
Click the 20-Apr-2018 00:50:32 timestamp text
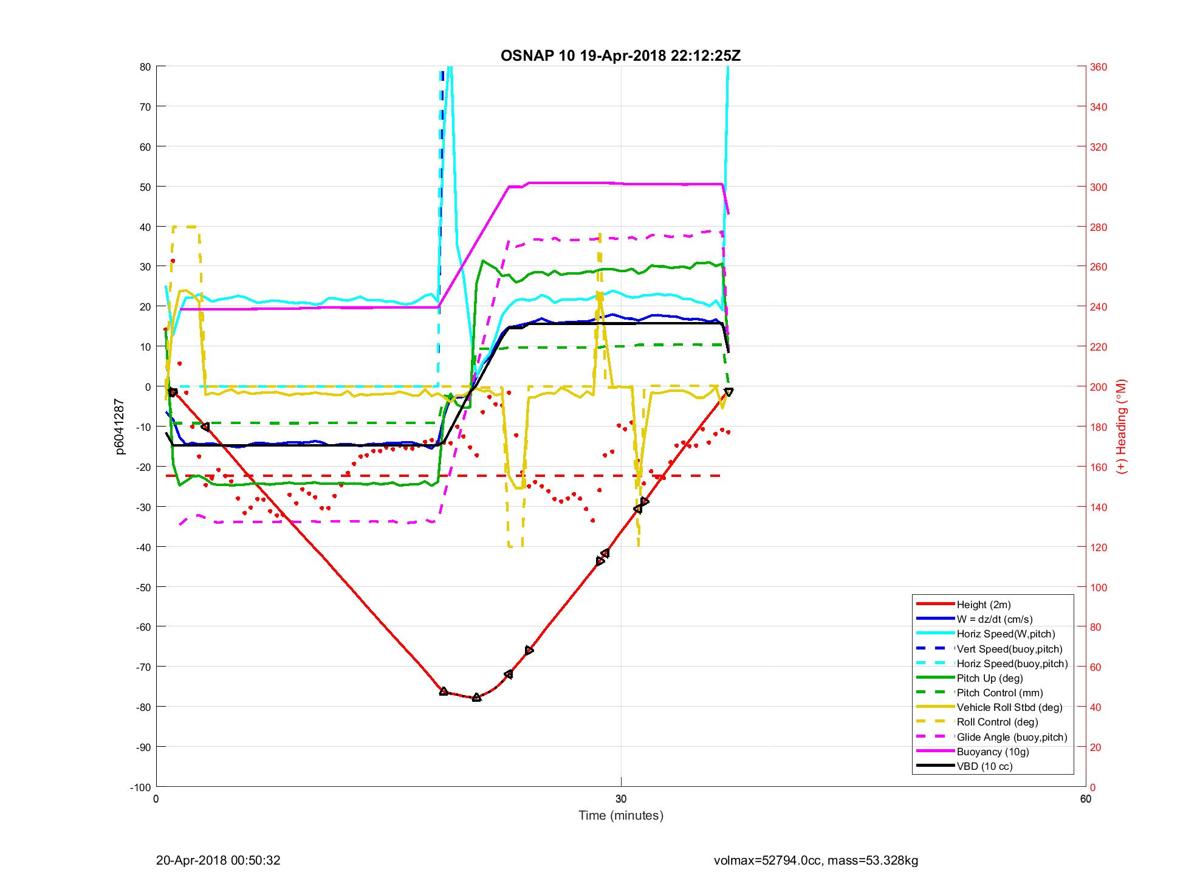(220, 860)
